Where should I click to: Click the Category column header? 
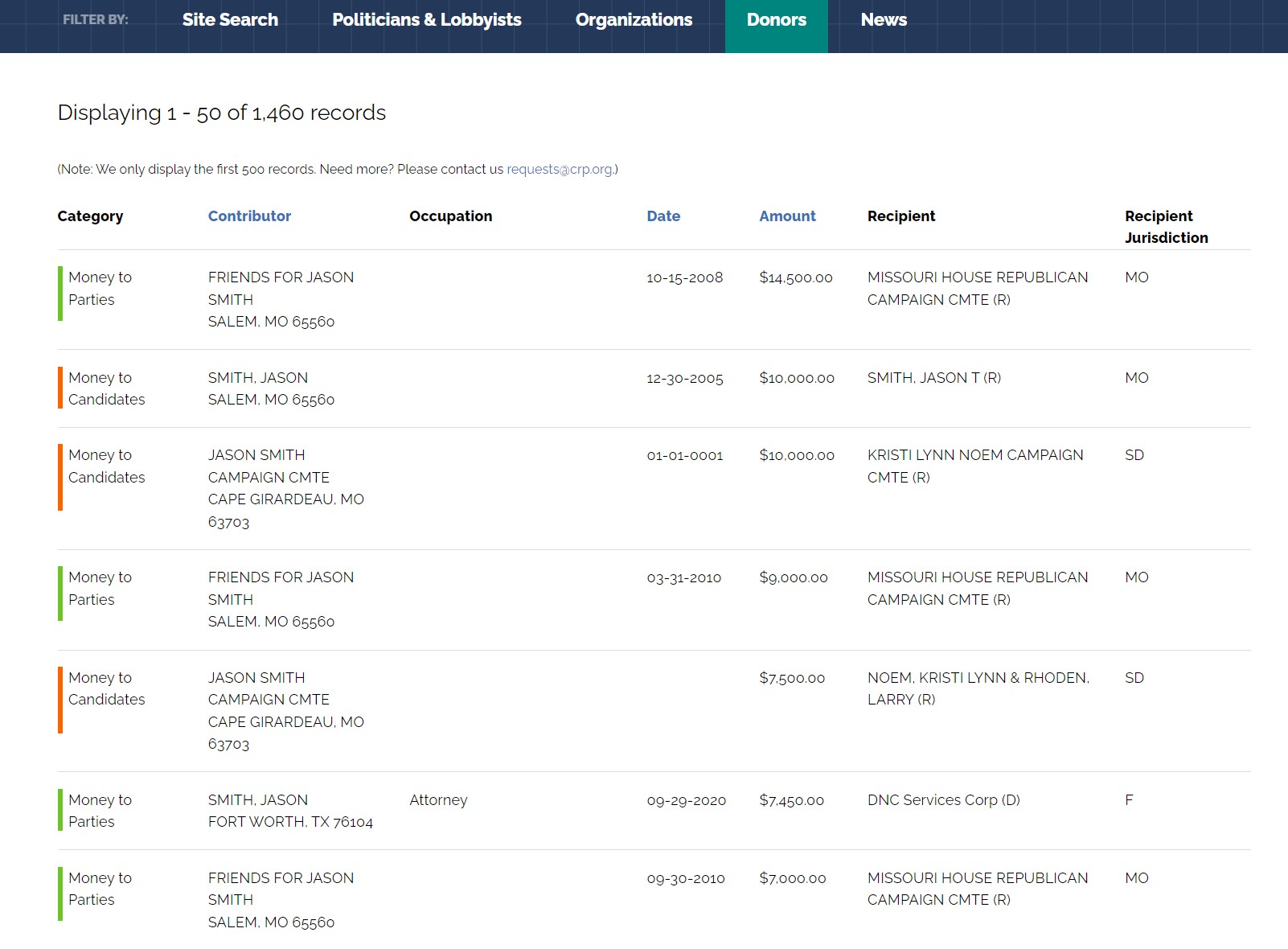[x=90, y=216]
